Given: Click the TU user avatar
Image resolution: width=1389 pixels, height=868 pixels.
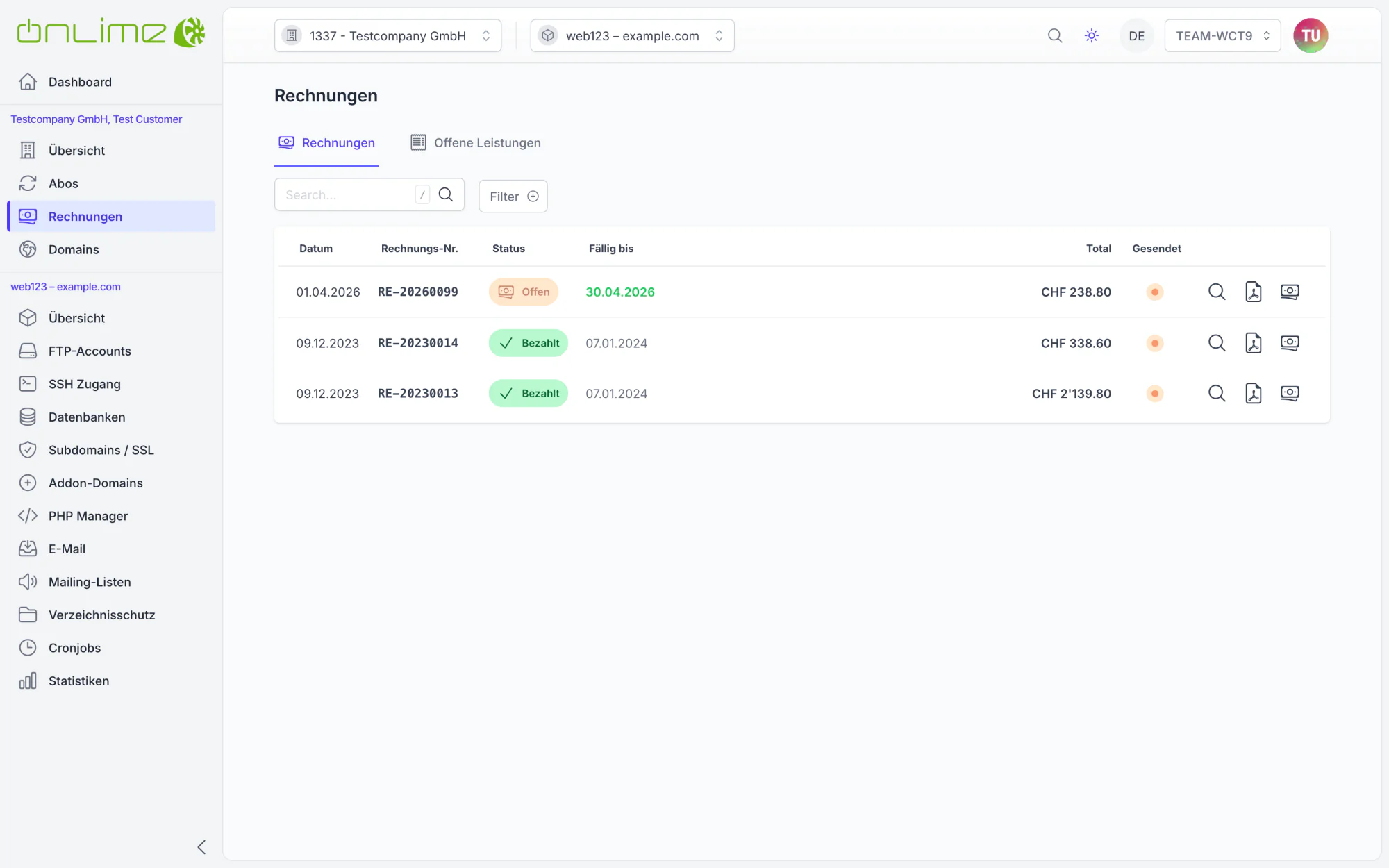Looking at the screenshot, I should 1310,35.
